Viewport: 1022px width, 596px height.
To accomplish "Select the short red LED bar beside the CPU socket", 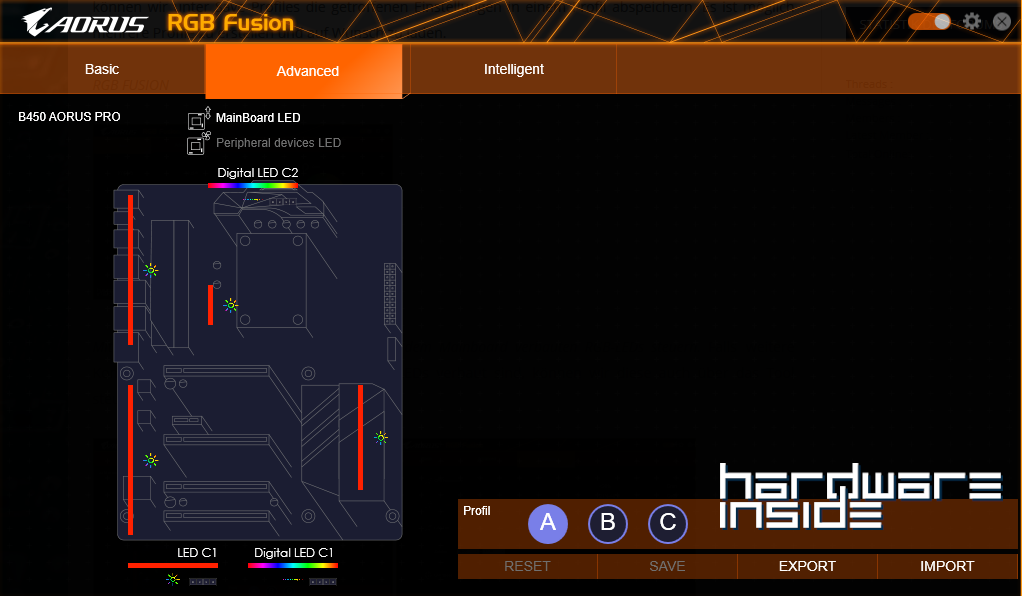I will click(210, 305).
